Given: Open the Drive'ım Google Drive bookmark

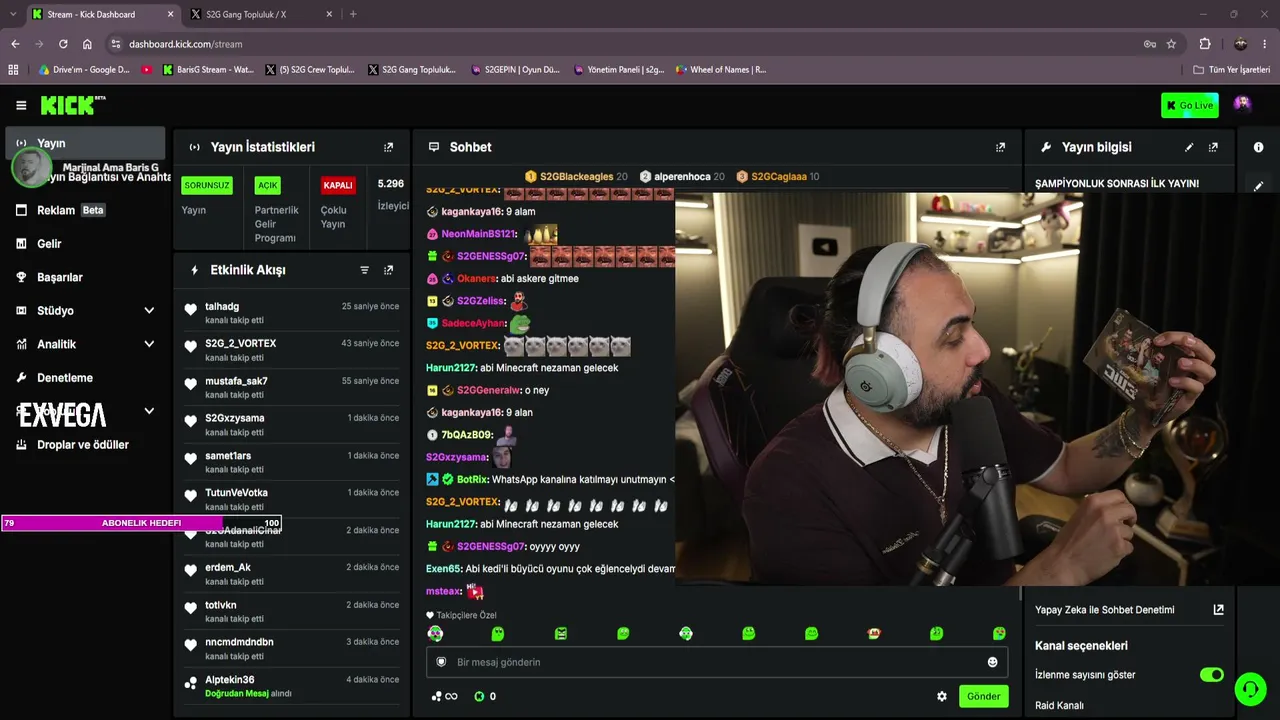Looking at the screenshot, I should (x=84, y=70).
